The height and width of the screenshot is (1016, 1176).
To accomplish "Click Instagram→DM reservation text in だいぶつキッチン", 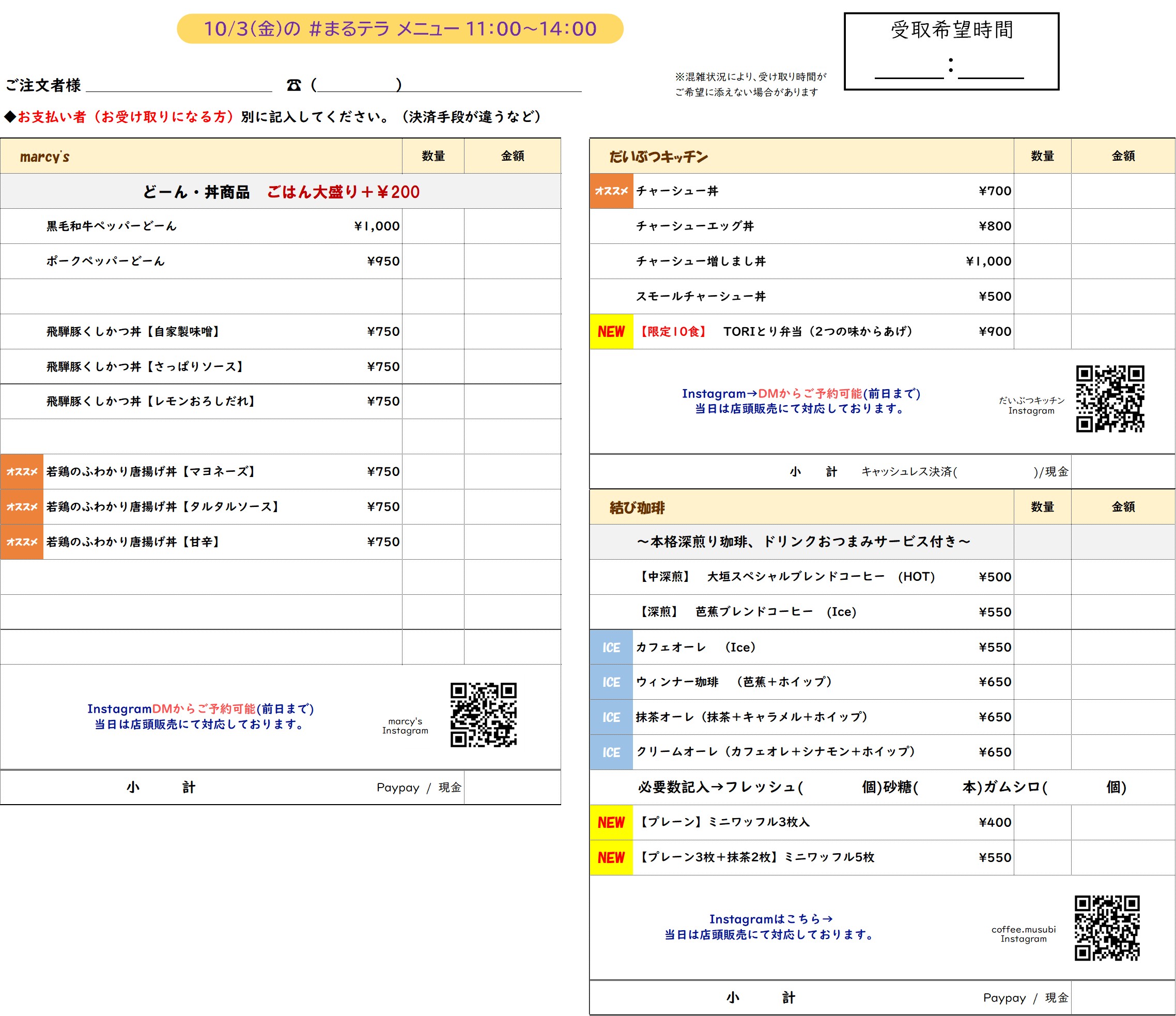I will (800, 393).
